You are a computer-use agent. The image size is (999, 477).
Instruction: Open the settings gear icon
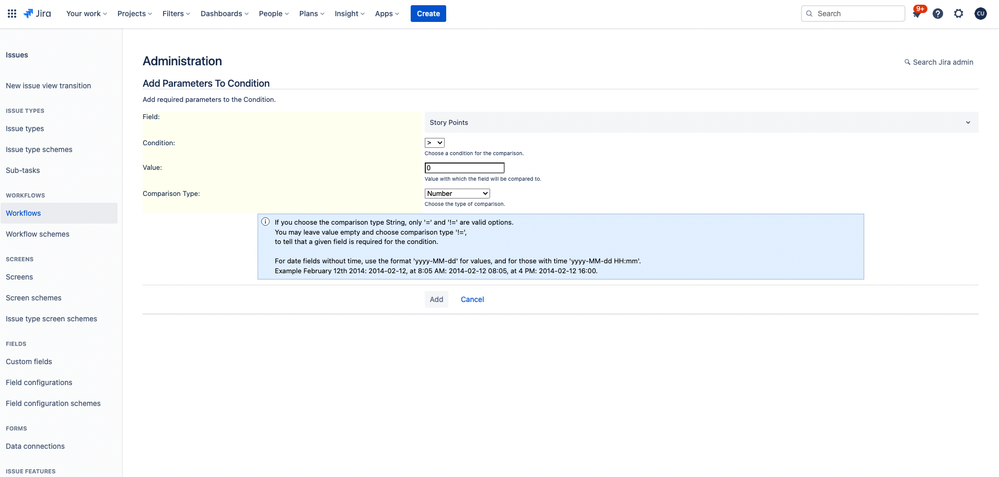[959, 13]
